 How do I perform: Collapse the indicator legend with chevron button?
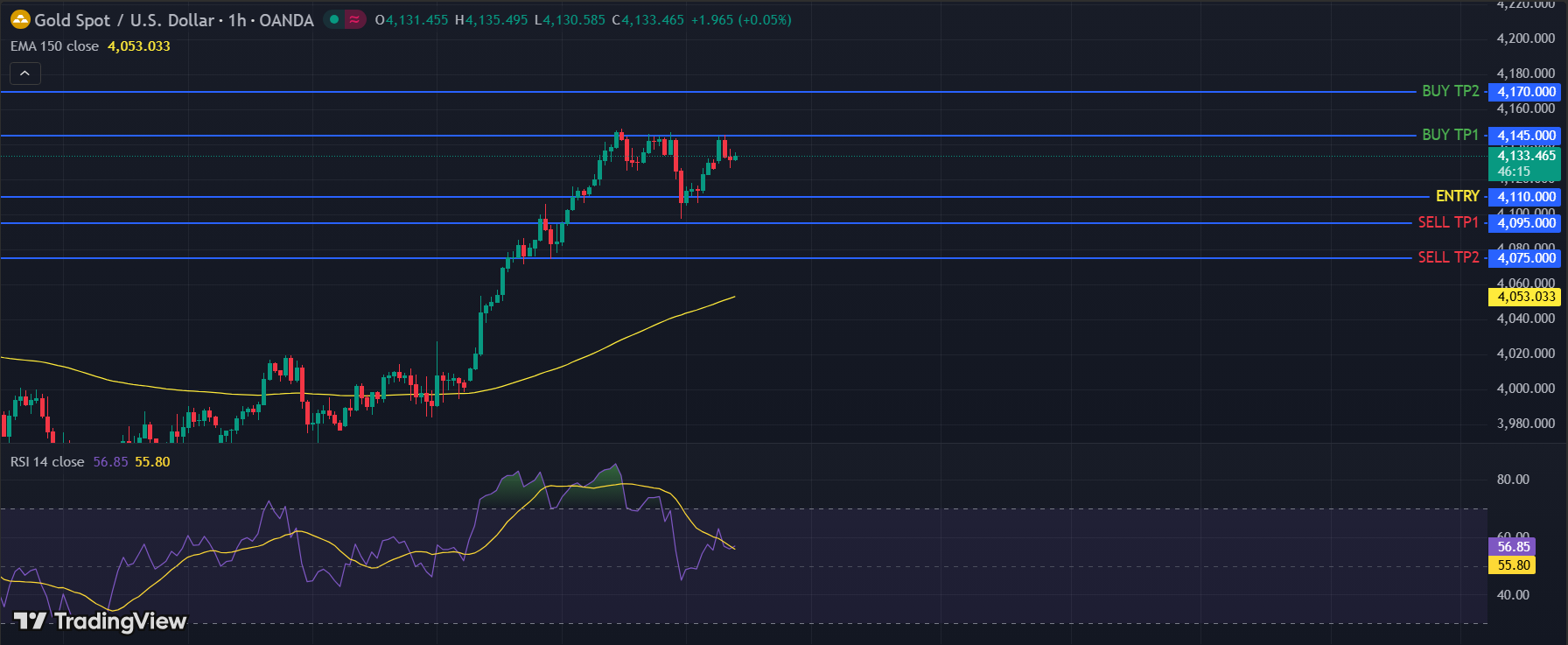(x=24, y=74)
